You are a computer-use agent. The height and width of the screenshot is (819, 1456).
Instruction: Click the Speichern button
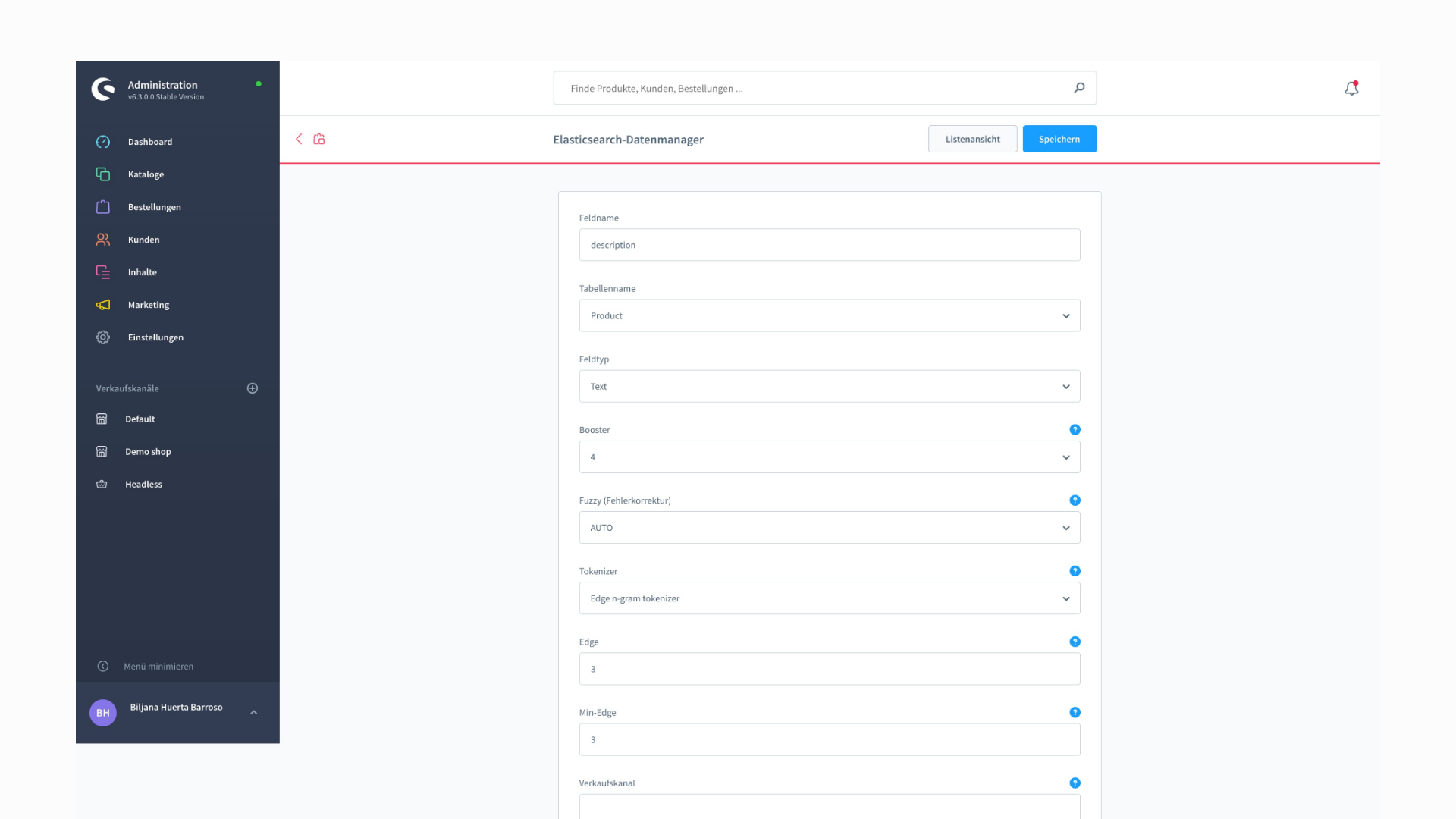[x=1059, y=139]
